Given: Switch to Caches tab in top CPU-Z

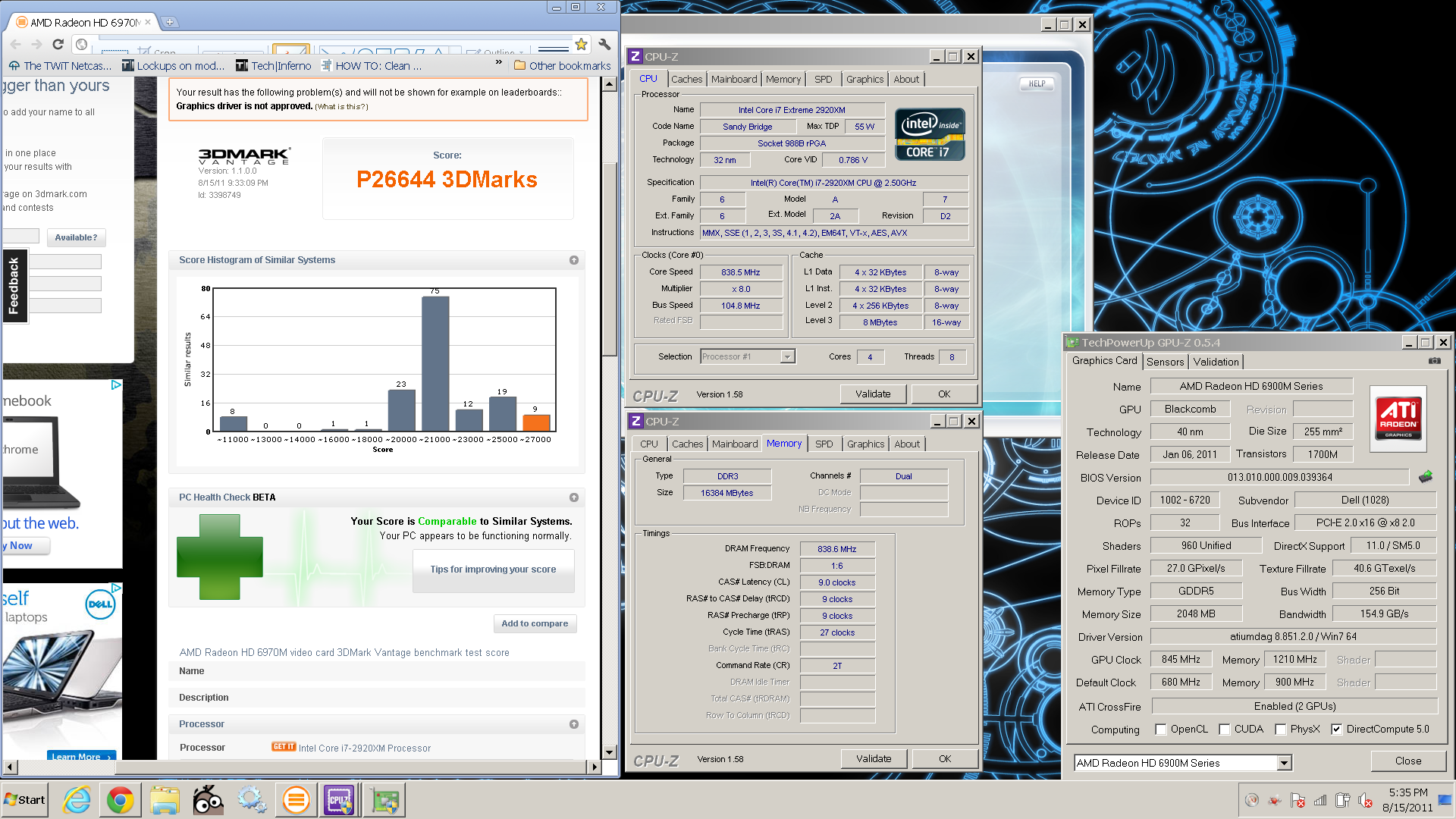Looking at the screenshot, I should pos(686,79).
